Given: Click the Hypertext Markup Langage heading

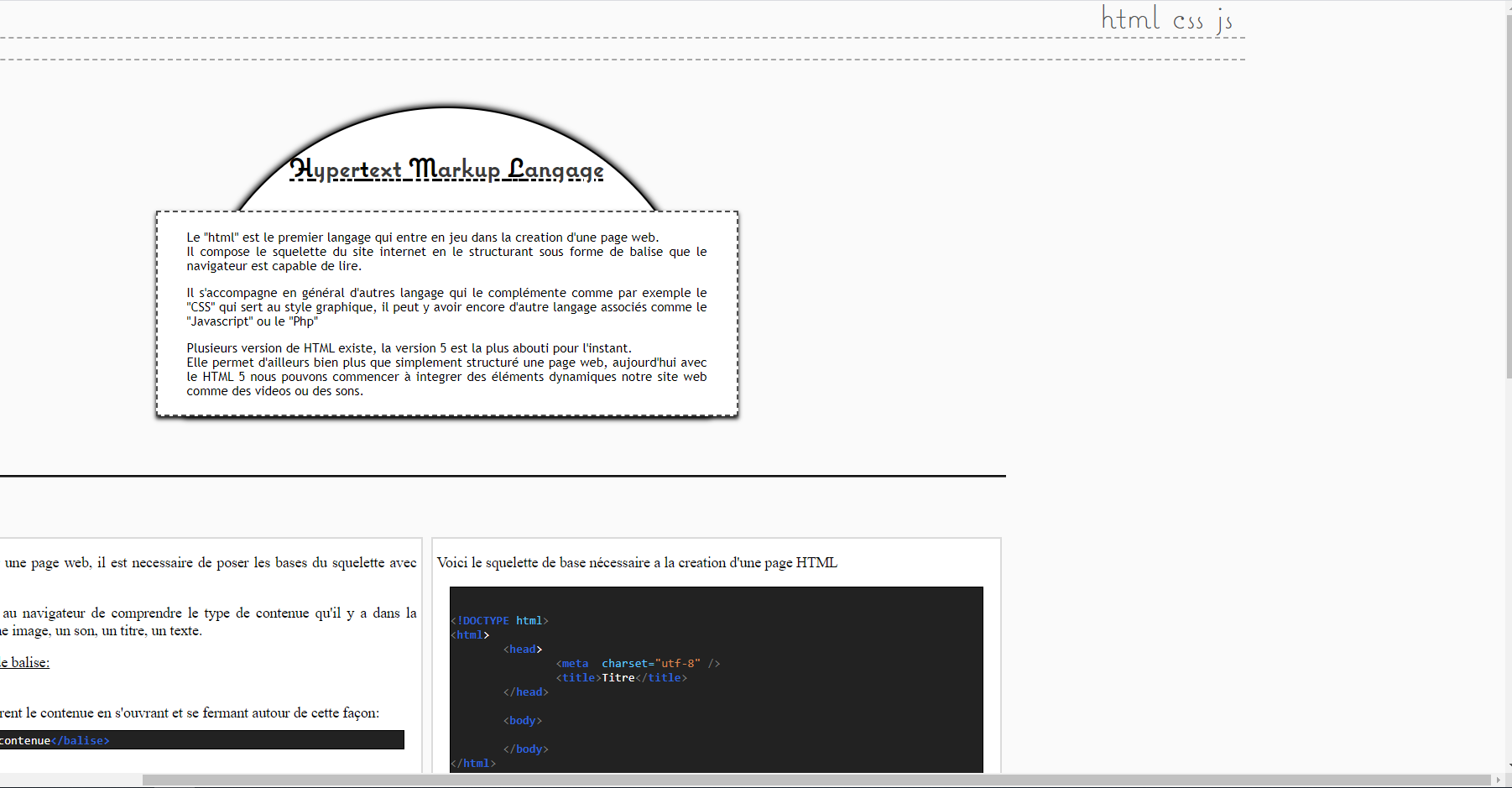Looking at the screenshot, I should (x=446, y=170).
